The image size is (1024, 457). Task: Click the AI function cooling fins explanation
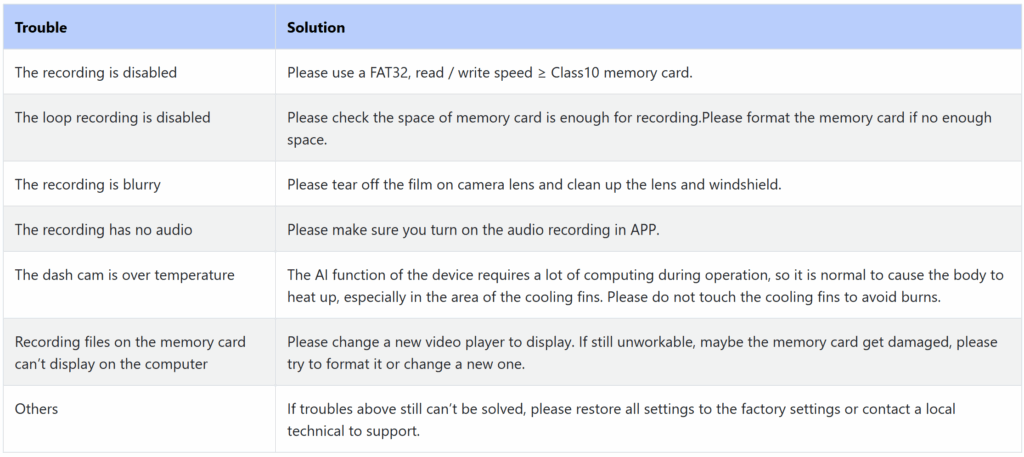point(645,286)
